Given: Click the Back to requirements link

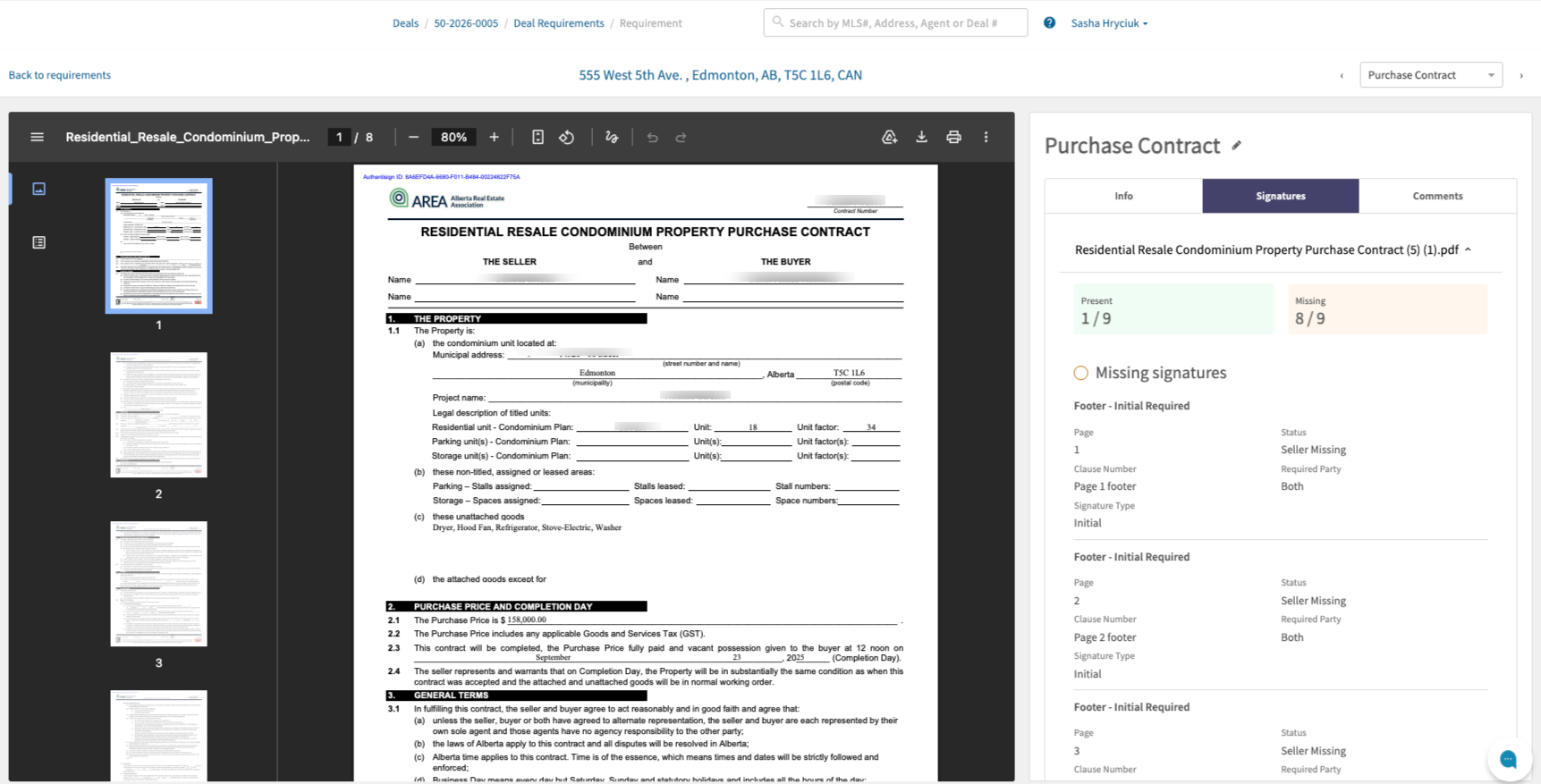Looking at the screenshot, I should click(60, 75).
